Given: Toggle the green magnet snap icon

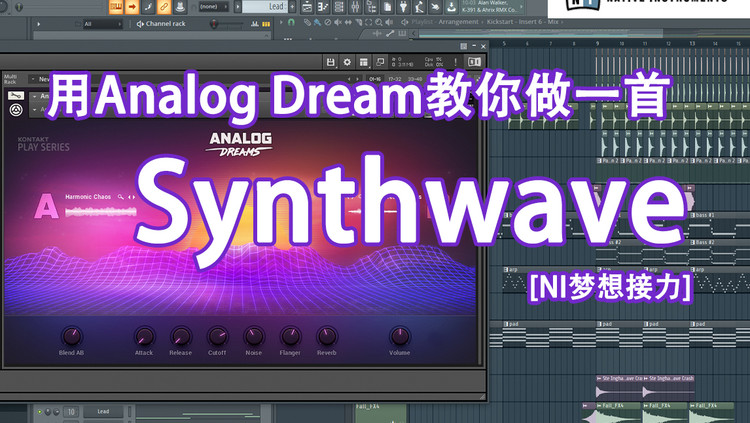Looking at the screenshot, I should point(291,22).
